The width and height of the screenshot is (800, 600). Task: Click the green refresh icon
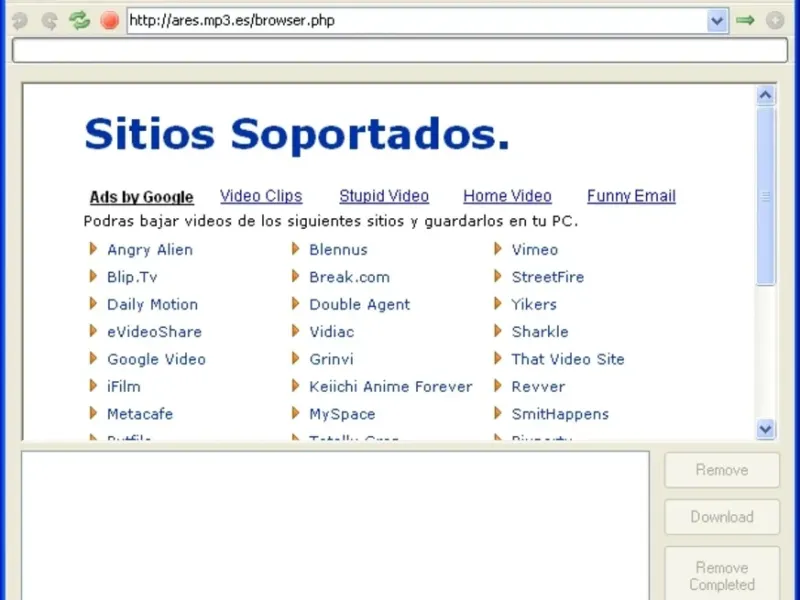(80, 20)
